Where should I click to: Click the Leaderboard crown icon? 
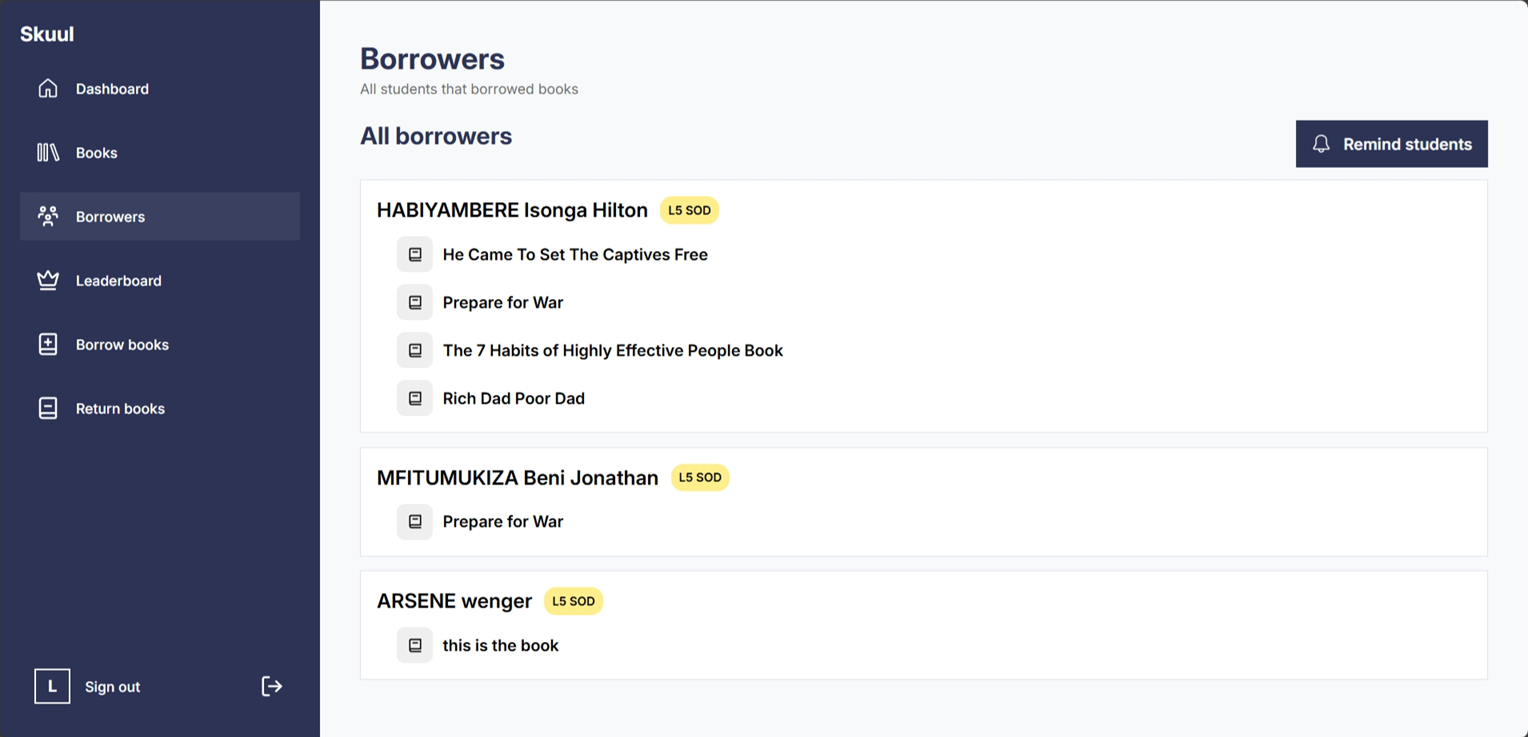48,280
